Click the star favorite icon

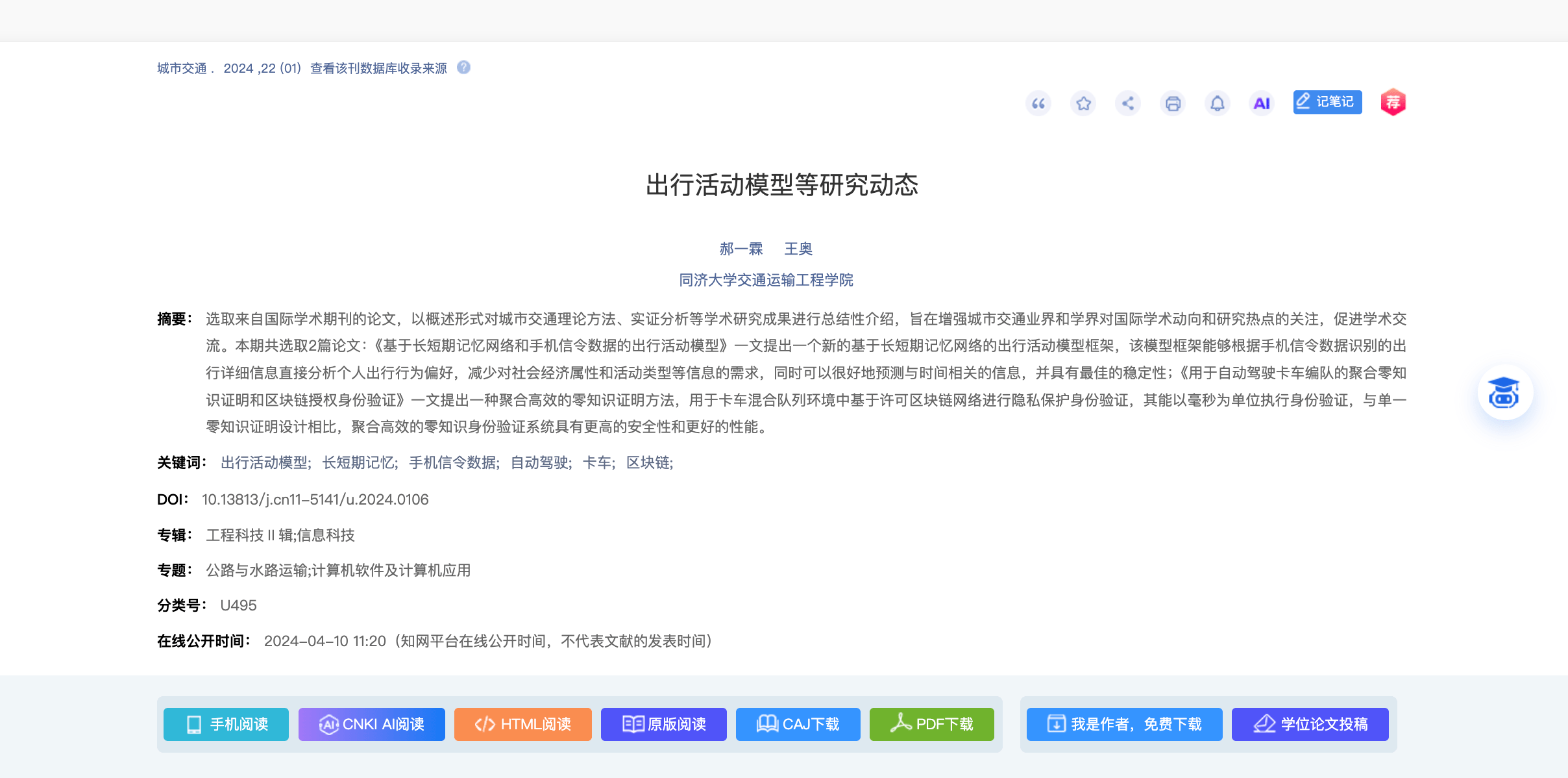point(1083,103)
